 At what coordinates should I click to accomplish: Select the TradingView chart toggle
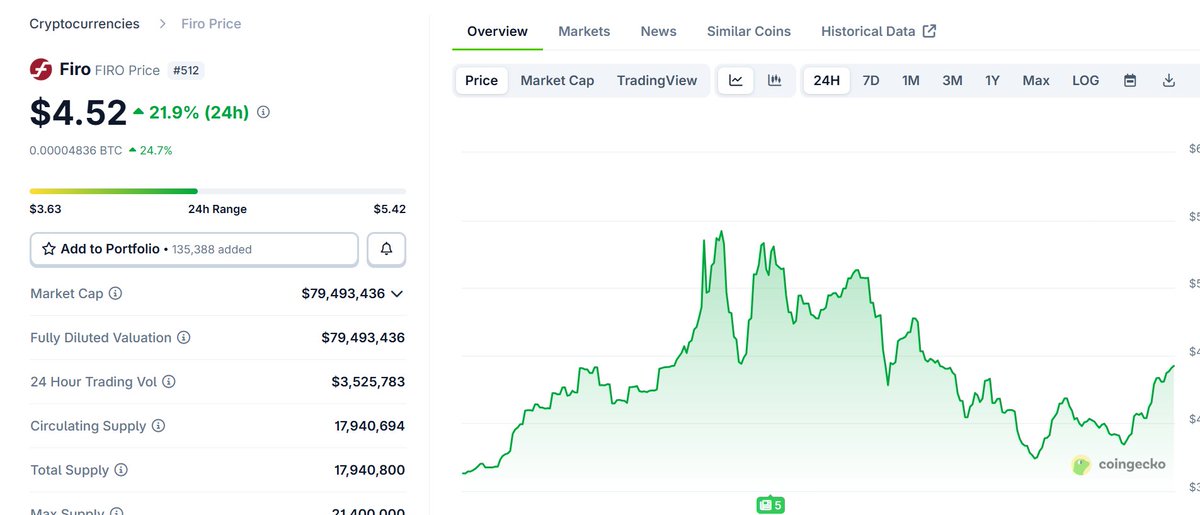pos(657,80)
